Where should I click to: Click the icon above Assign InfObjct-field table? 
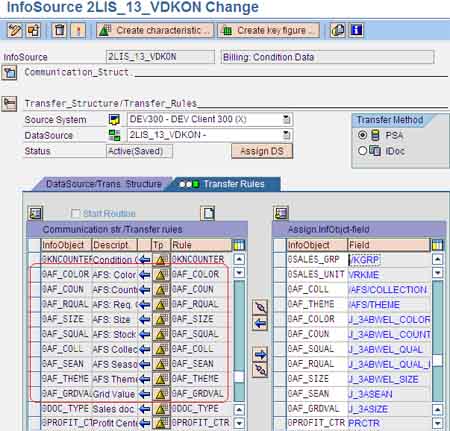[281, 213]
